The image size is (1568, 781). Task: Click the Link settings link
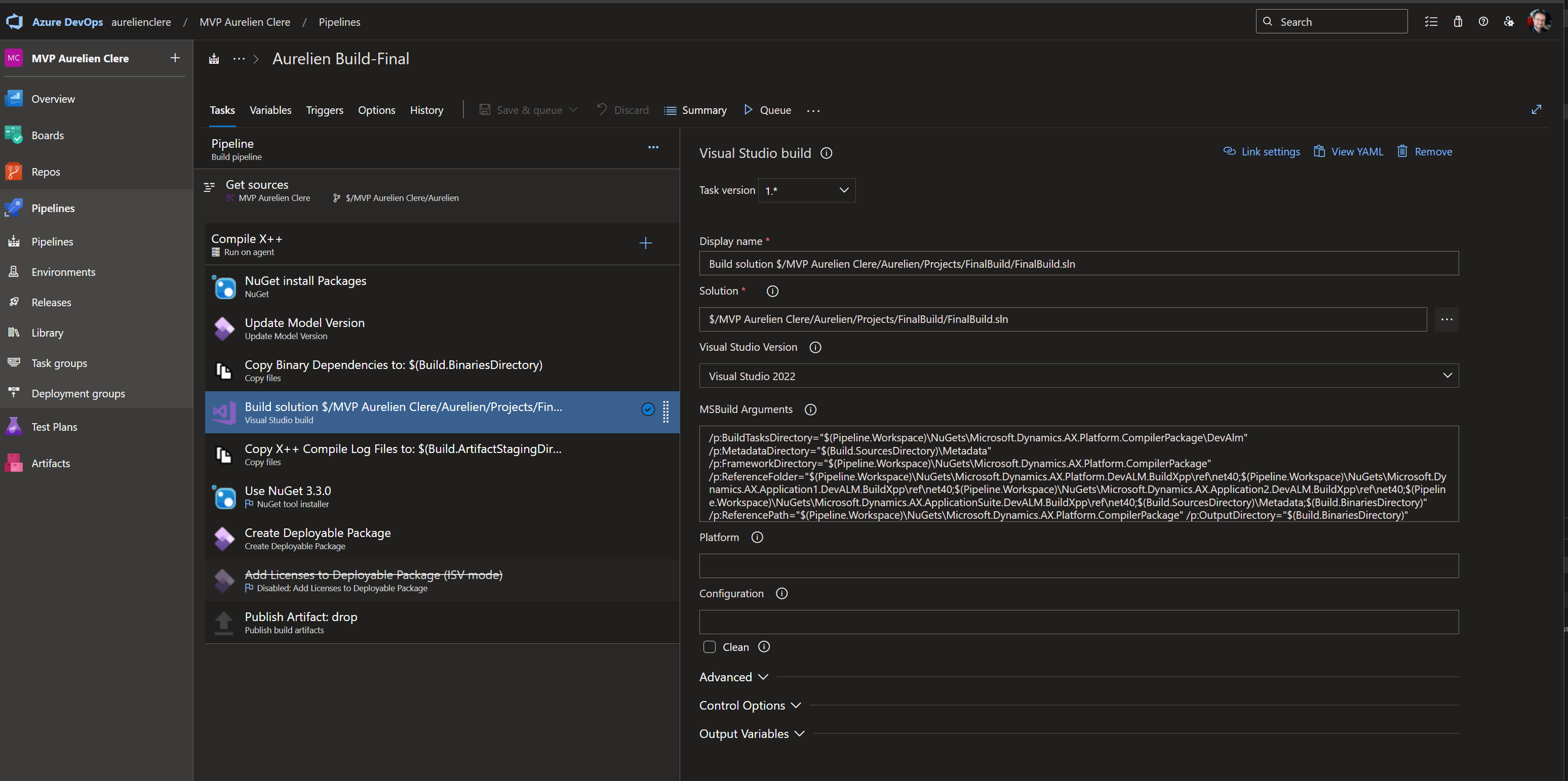1261,152
